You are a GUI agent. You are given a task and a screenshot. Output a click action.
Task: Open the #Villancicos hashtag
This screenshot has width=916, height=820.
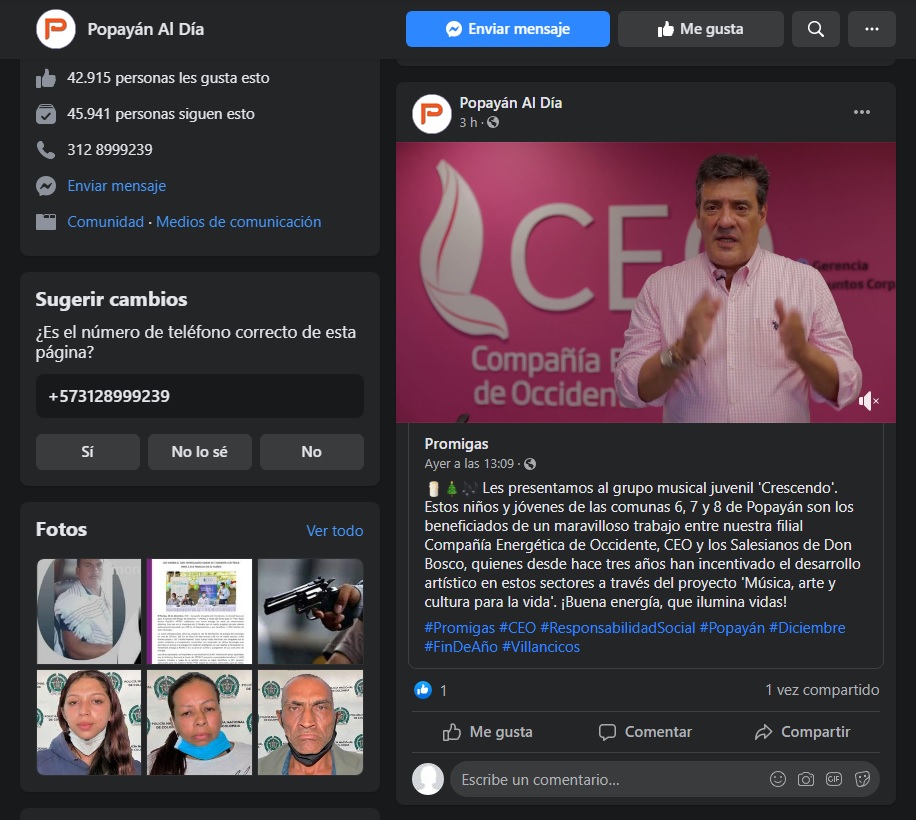click(541, 647)
